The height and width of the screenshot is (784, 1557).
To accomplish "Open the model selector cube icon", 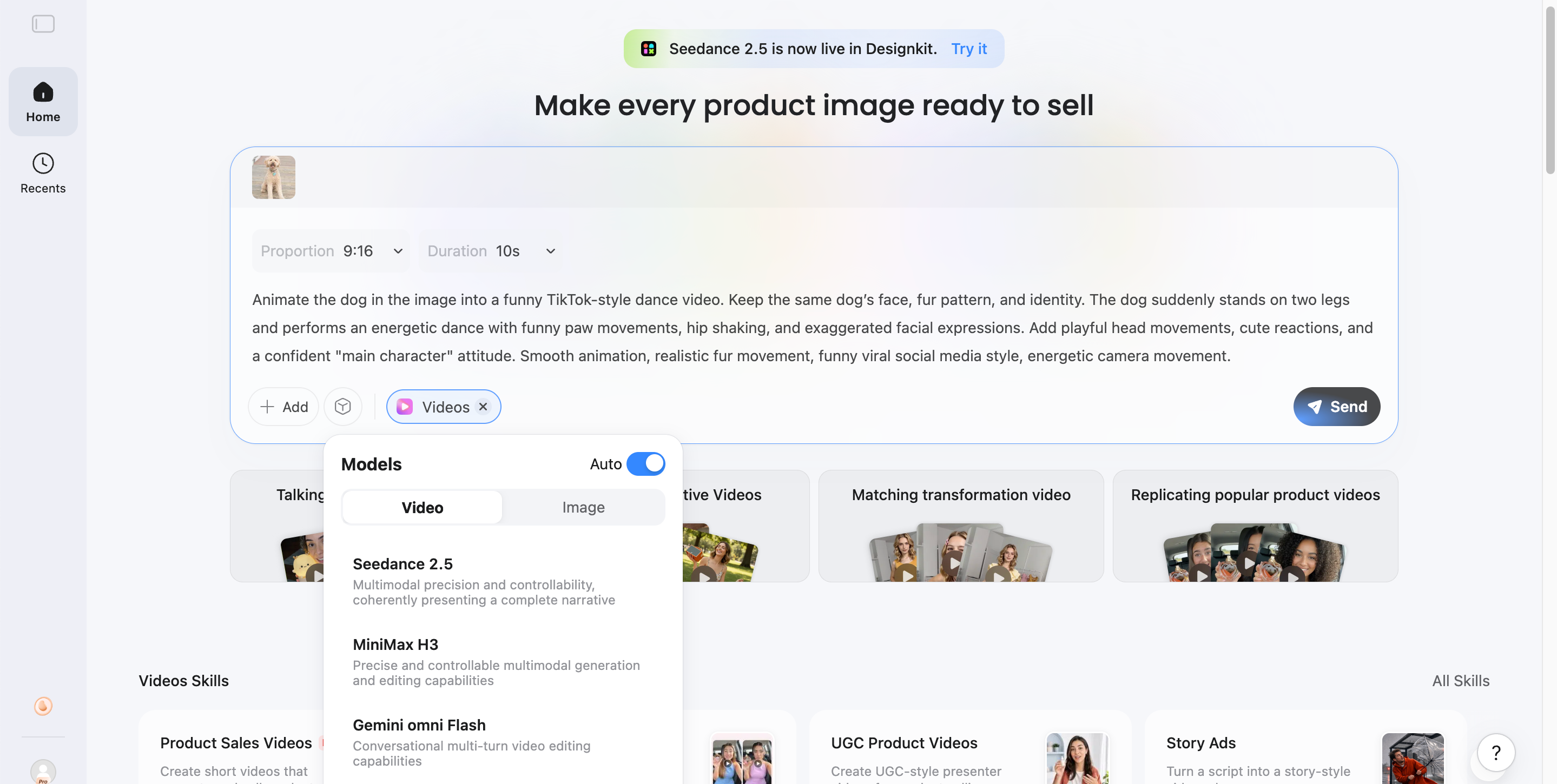I will pyautogui.click(x=342, y=407).
